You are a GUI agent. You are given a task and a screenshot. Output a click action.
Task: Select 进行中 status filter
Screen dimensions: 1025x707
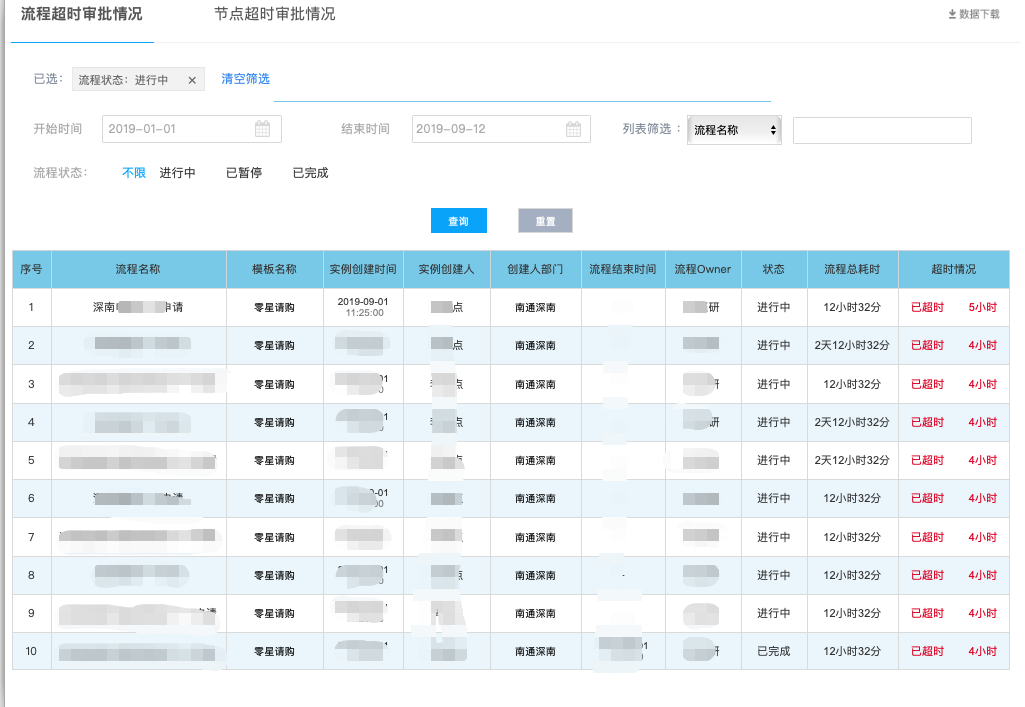click(178, 173)
